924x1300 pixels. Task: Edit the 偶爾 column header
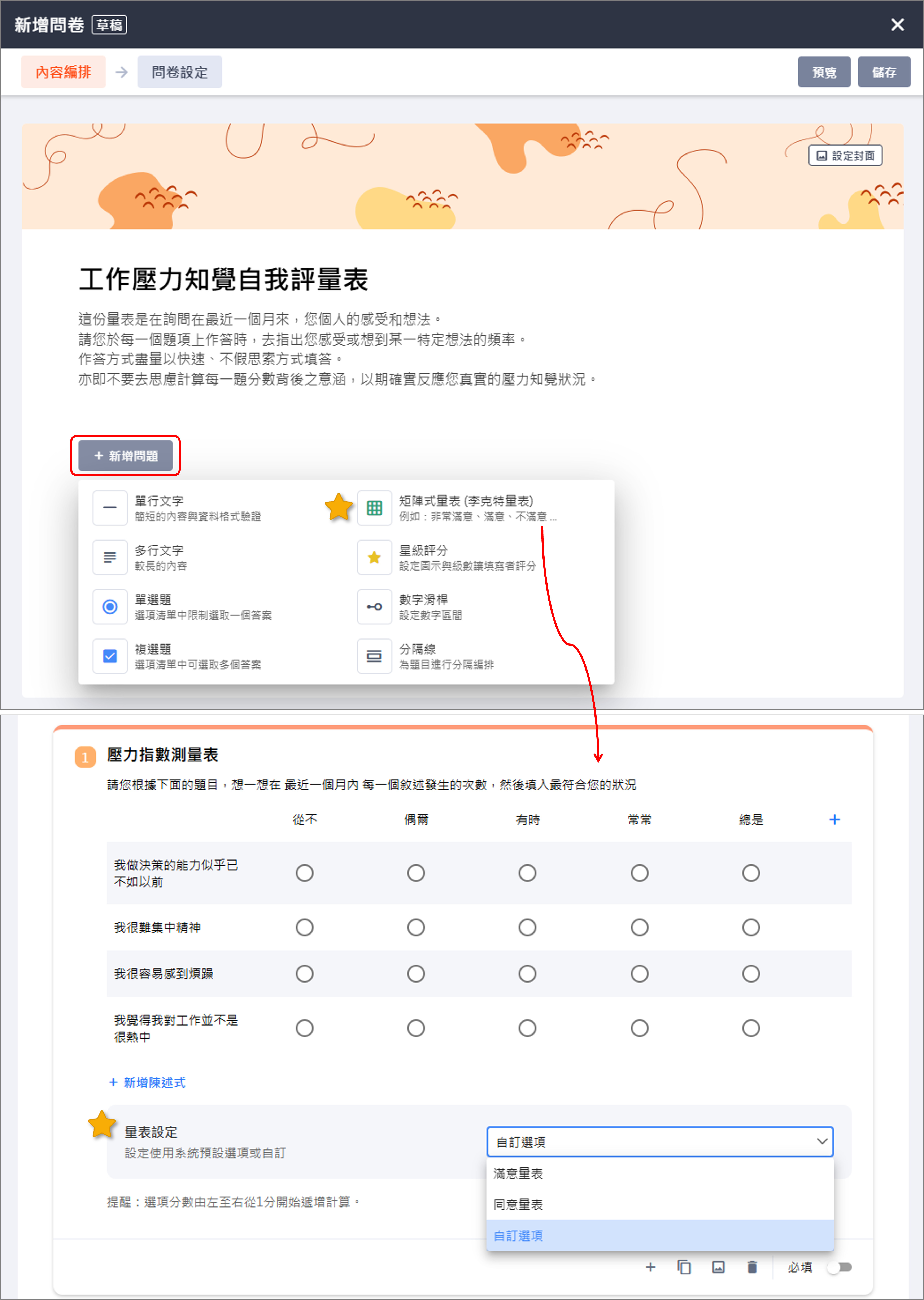click(x=417, y=820)
